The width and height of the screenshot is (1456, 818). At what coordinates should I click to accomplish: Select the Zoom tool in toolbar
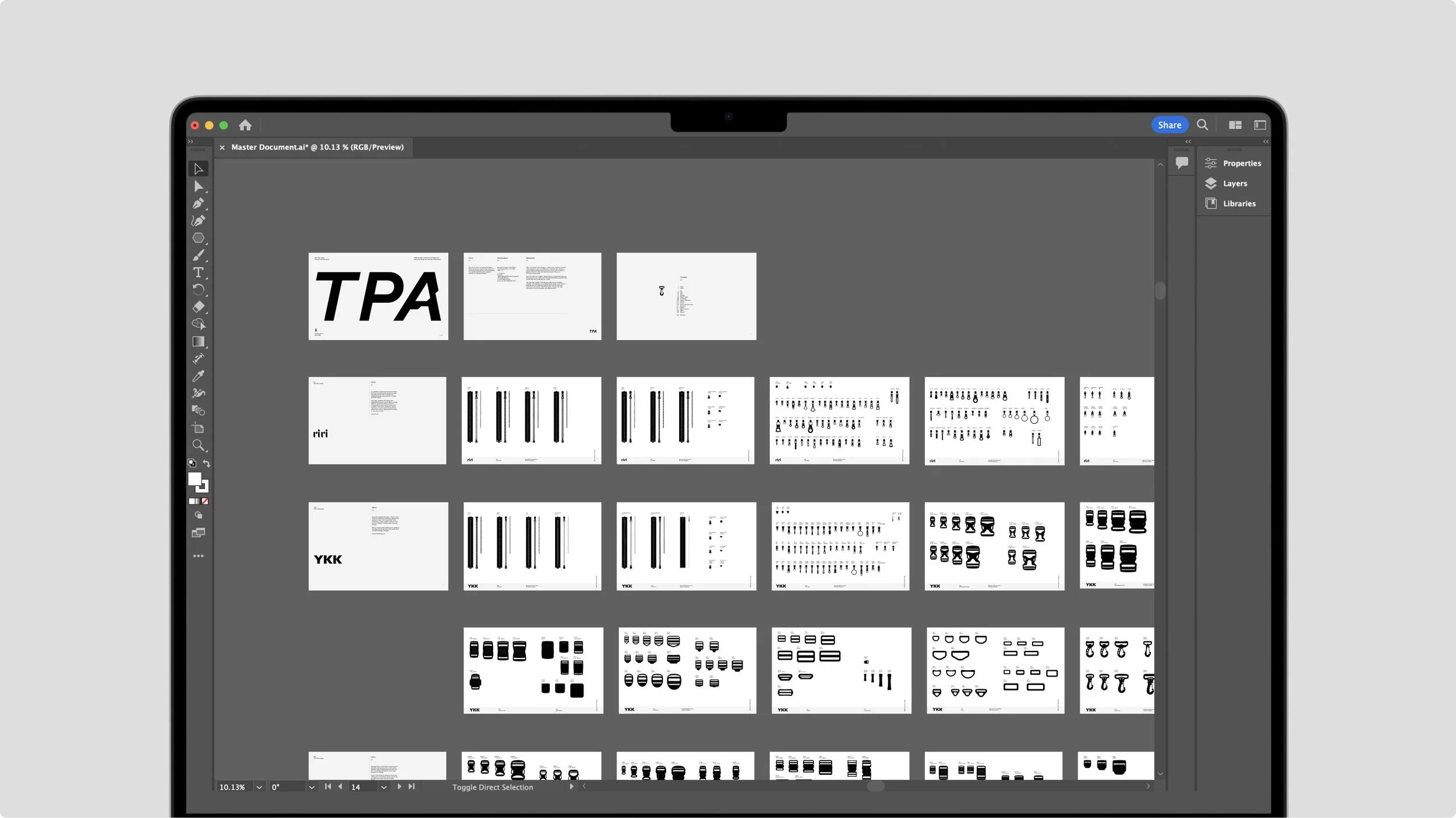click(198, 445)
